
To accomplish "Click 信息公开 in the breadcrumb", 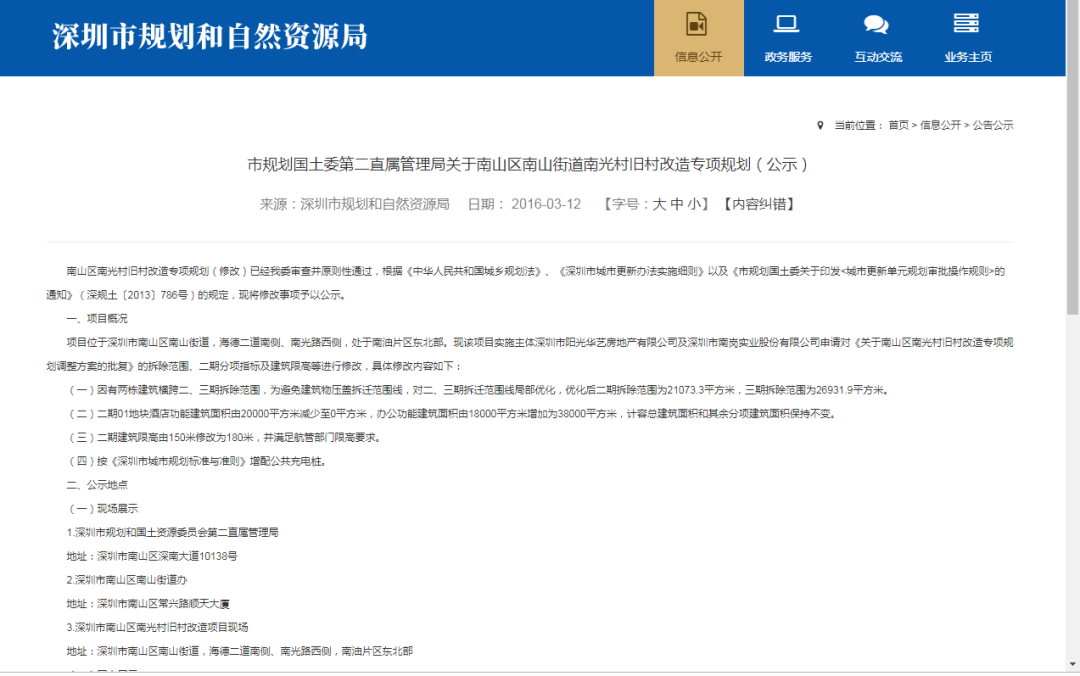I will click(x=940, y=125).
